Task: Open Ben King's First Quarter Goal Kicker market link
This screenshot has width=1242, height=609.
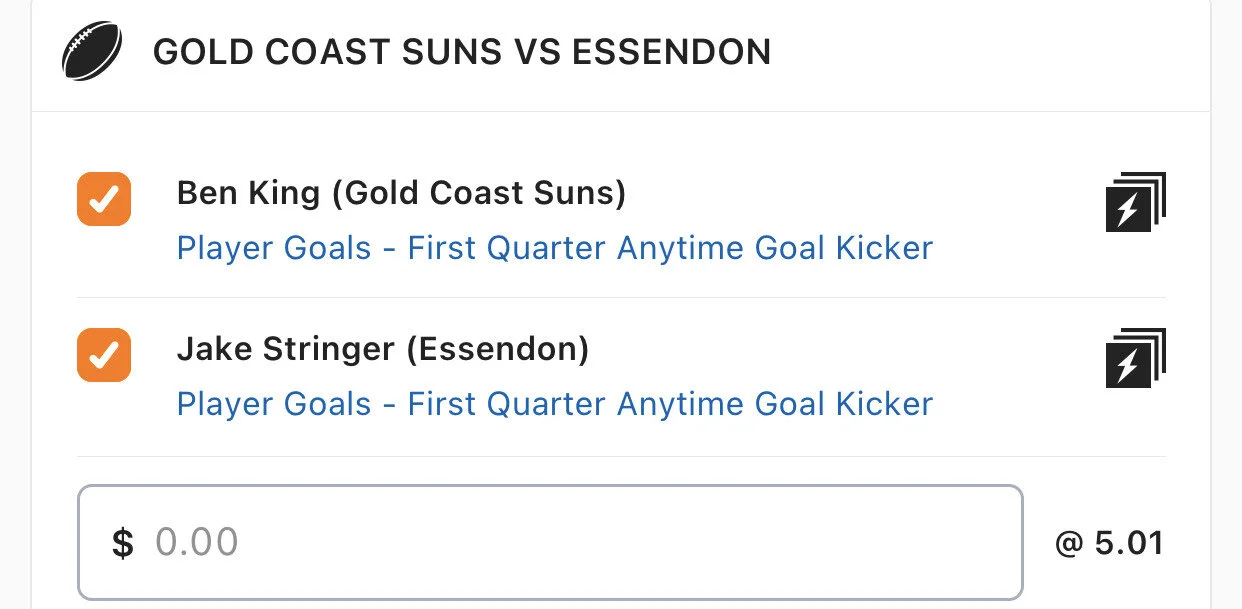Action: (554, 248)
